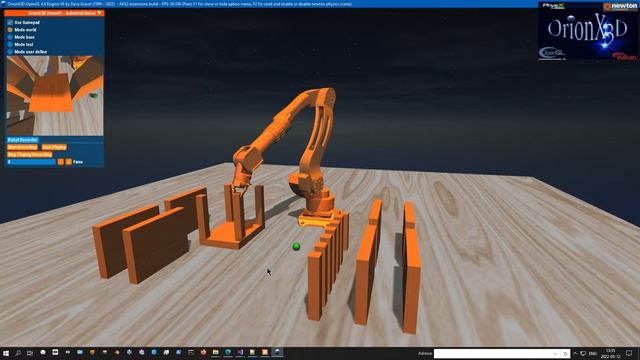
Task: Select the Mode tool radio button
Action: [x=10, y=44]
